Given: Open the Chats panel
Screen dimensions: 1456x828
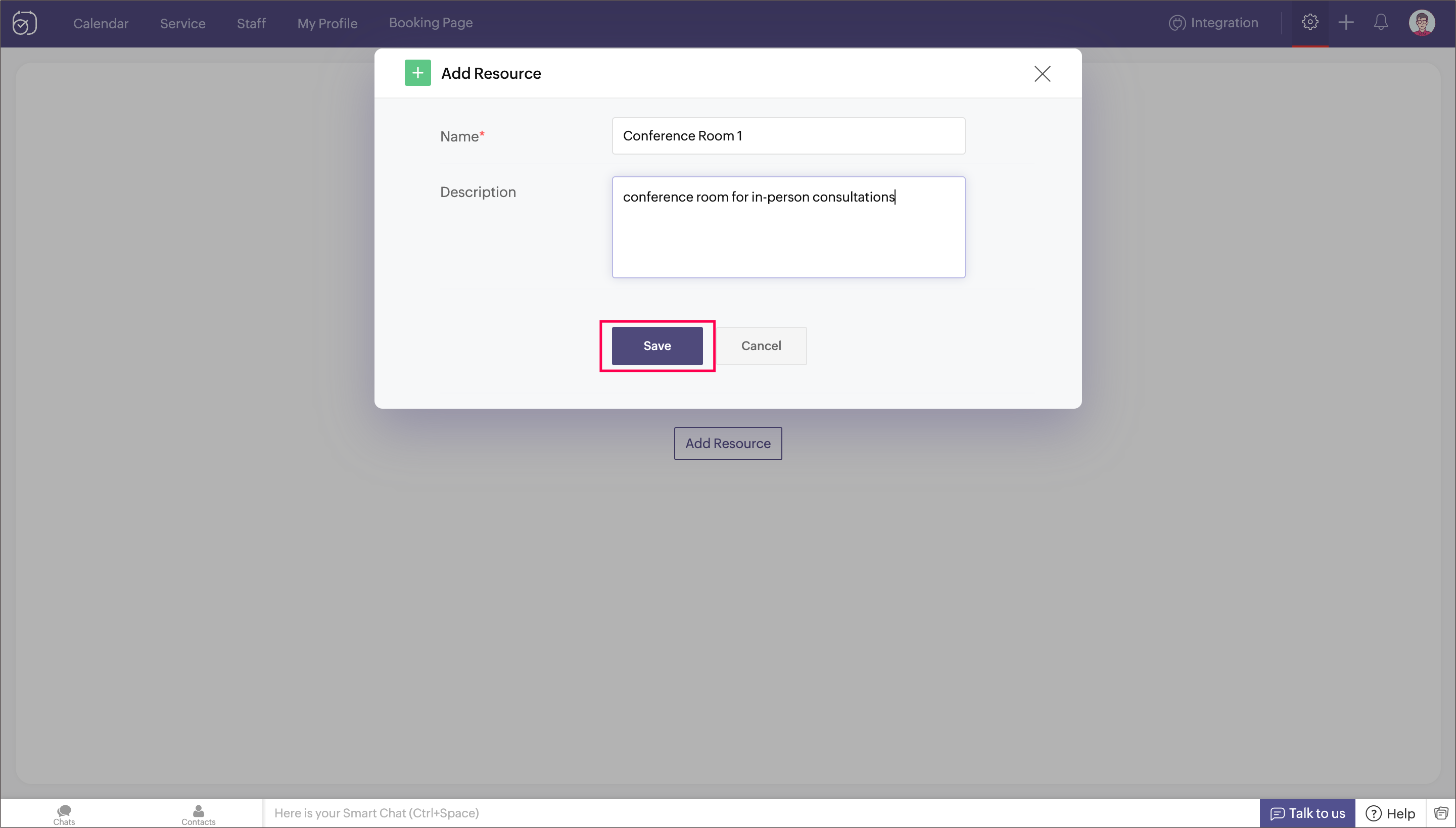Looking at the screenshot, I should click(x=64, y=814).
